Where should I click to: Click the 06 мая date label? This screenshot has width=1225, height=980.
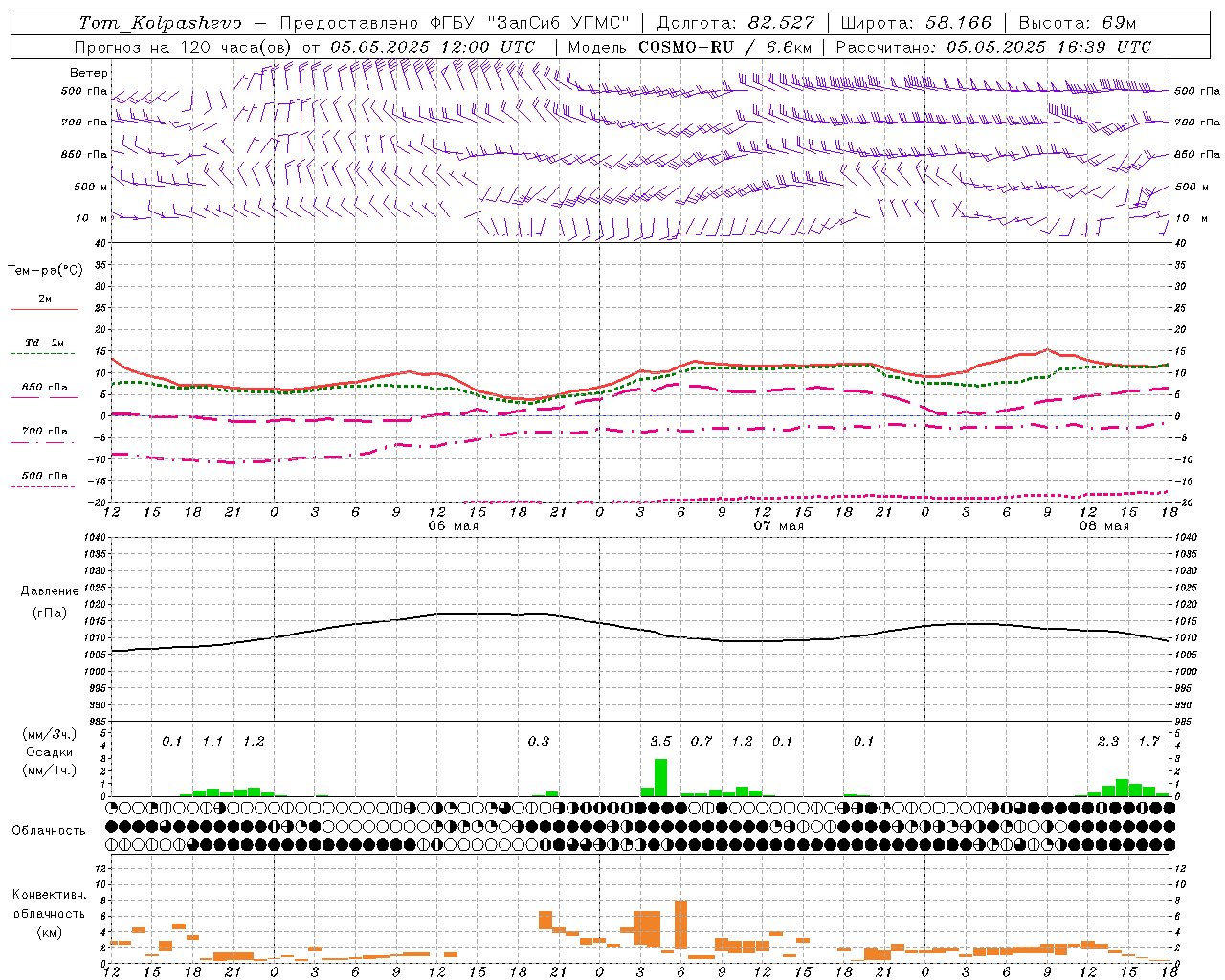click(x=454, y=526)
